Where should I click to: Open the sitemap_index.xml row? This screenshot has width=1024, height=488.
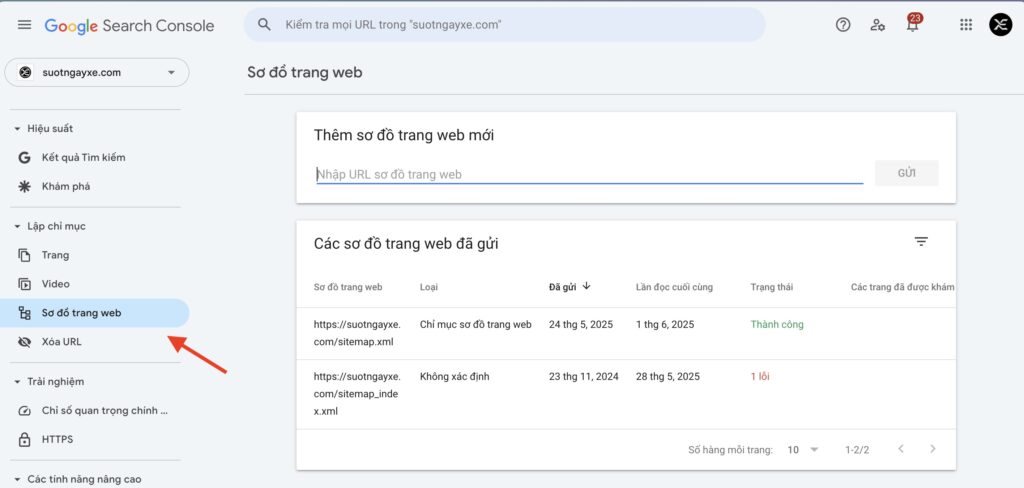[626, 395]
